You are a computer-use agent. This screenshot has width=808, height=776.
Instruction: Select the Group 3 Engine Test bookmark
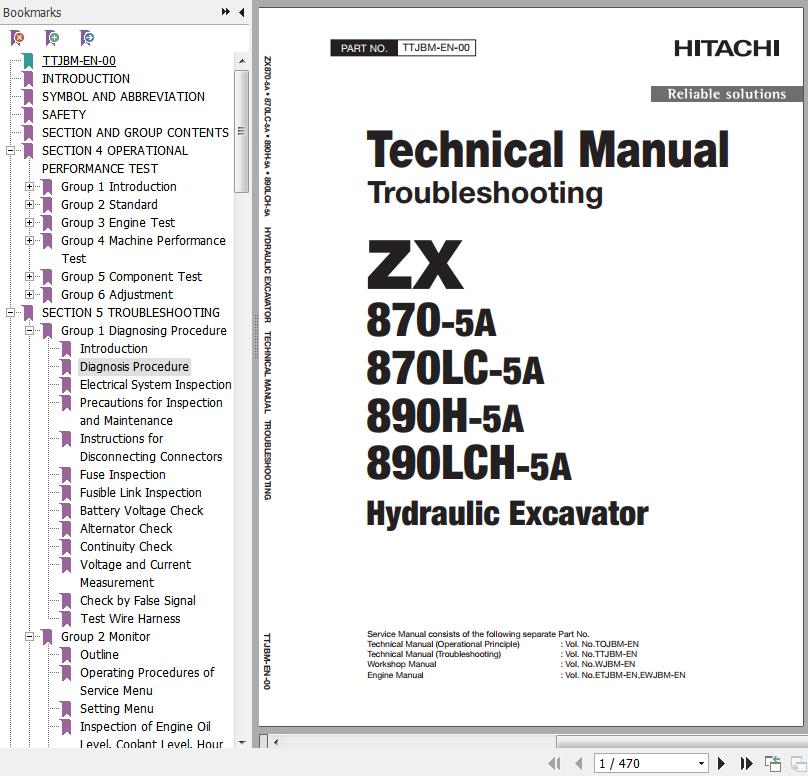point(118,223)
